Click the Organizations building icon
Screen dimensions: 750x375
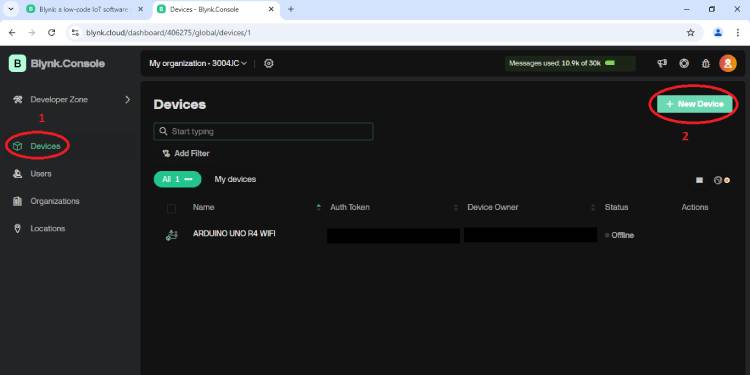[18, 201]
